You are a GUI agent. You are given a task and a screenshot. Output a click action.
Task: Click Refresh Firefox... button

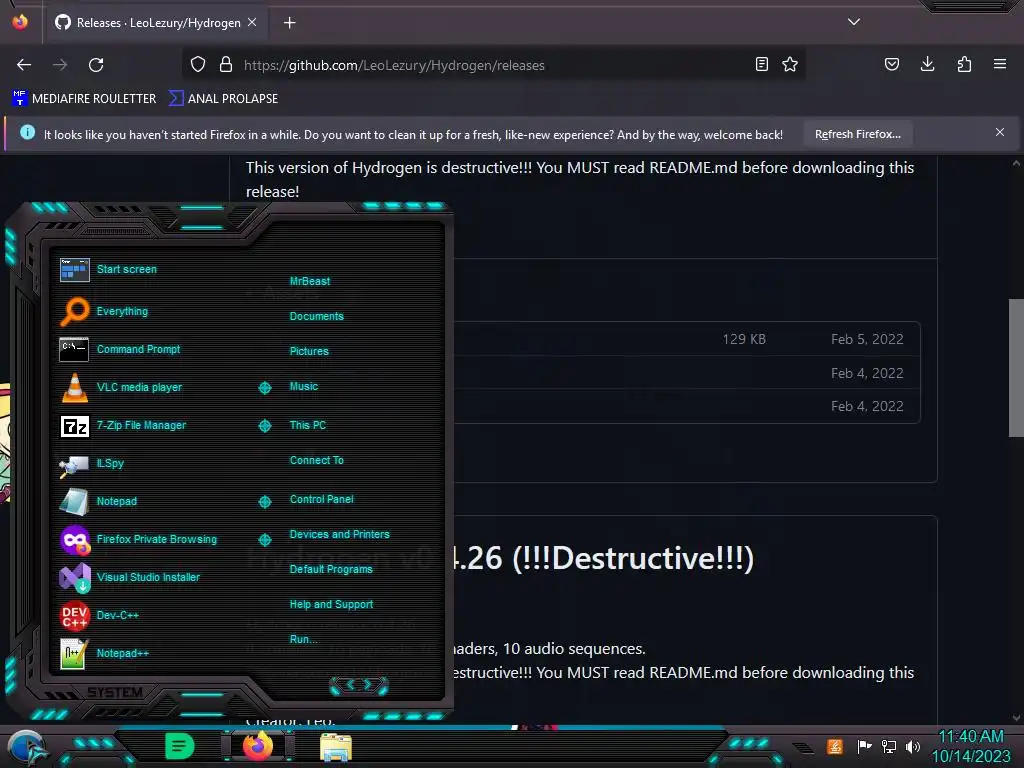857,135
